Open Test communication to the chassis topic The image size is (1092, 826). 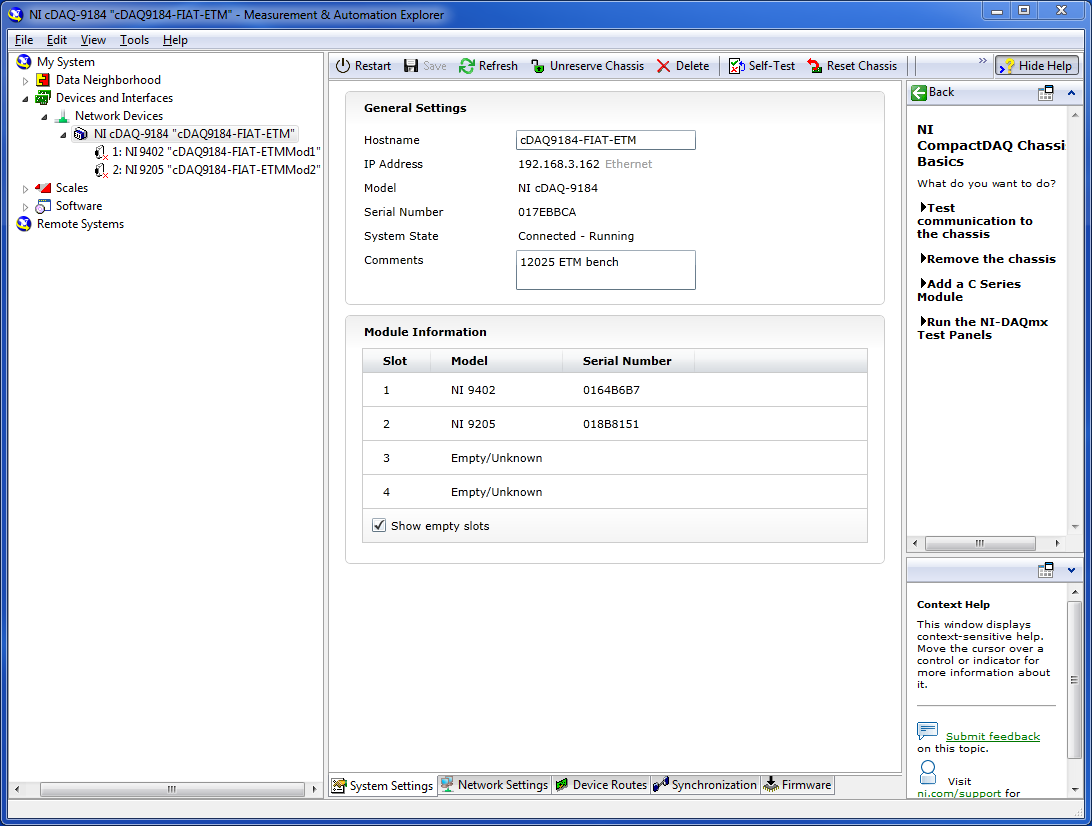[974, 221]
